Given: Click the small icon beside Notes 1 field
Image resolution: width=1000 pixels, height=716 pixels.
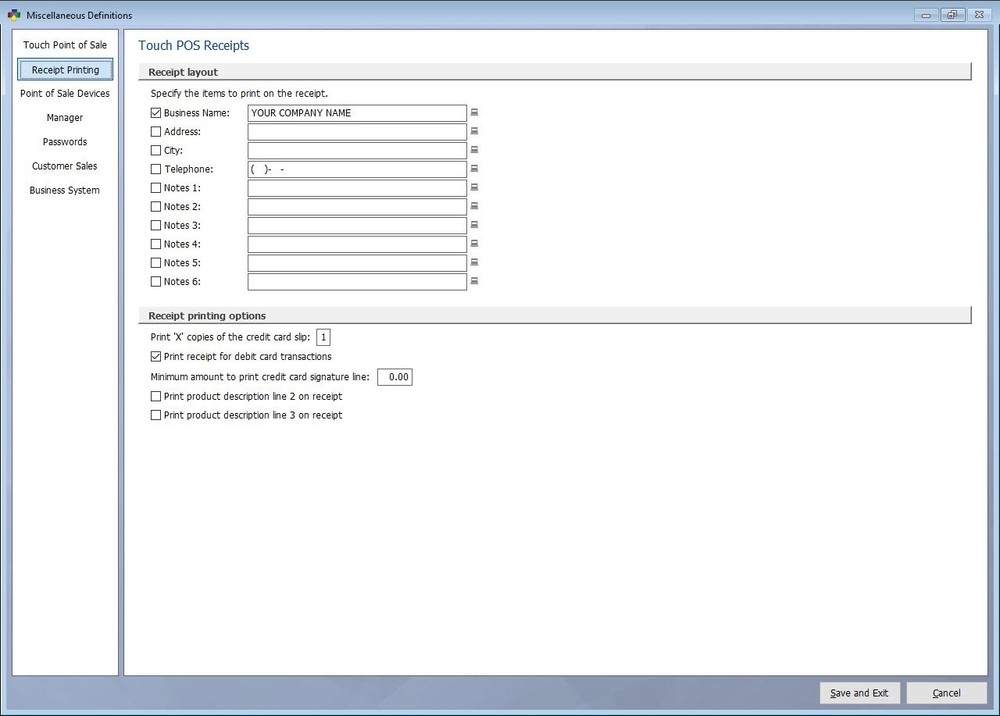Looking at the screenshot, I should 475,188.
